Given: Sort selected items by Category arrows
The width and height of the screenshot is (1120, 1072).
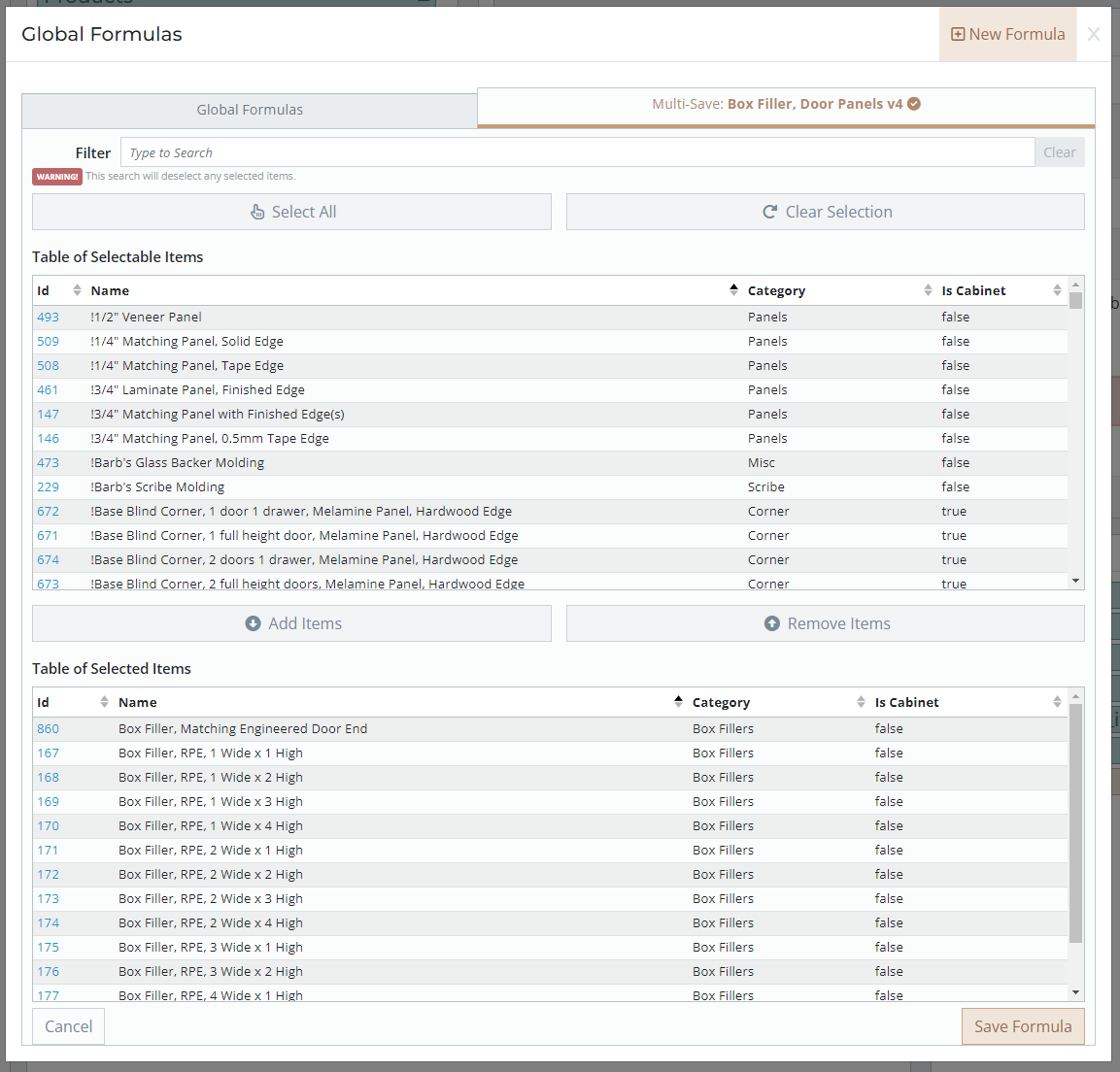Looking at the screenshot, I should click(861, 702).
